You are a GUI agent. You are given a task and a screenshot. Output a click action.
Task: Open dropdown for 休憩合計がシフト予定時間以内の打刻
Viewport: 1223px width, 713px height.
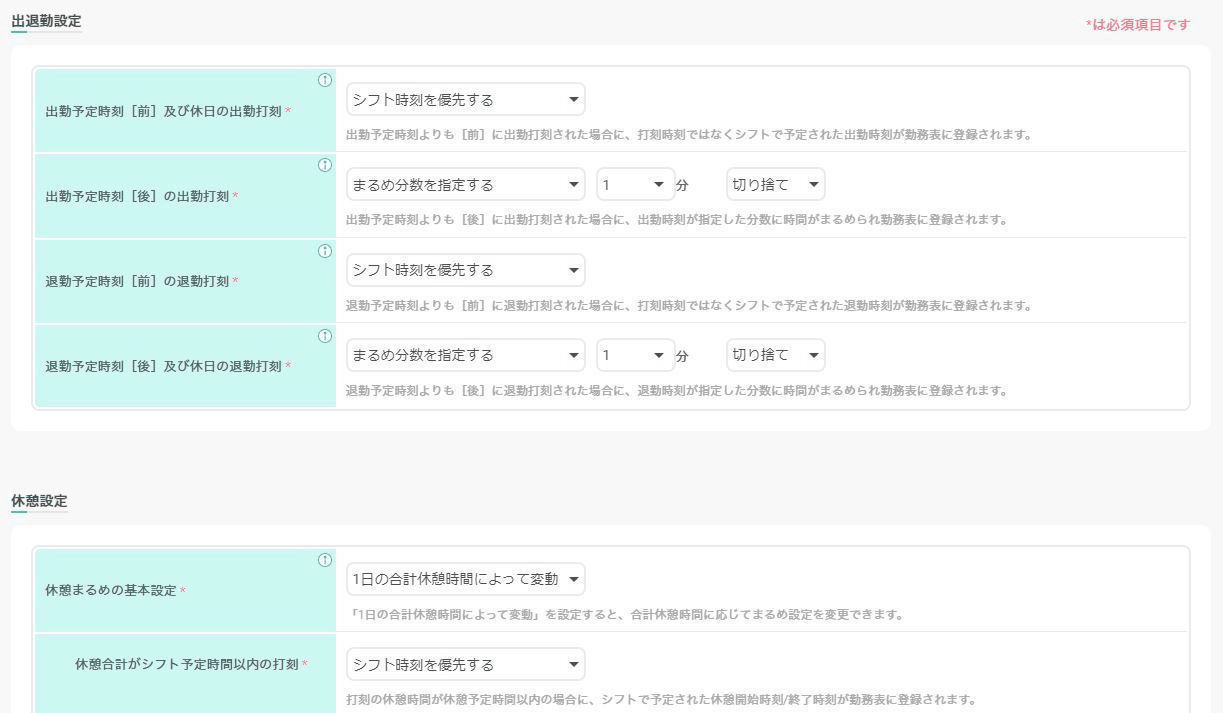pyautogui.click(x=465, y=664)
